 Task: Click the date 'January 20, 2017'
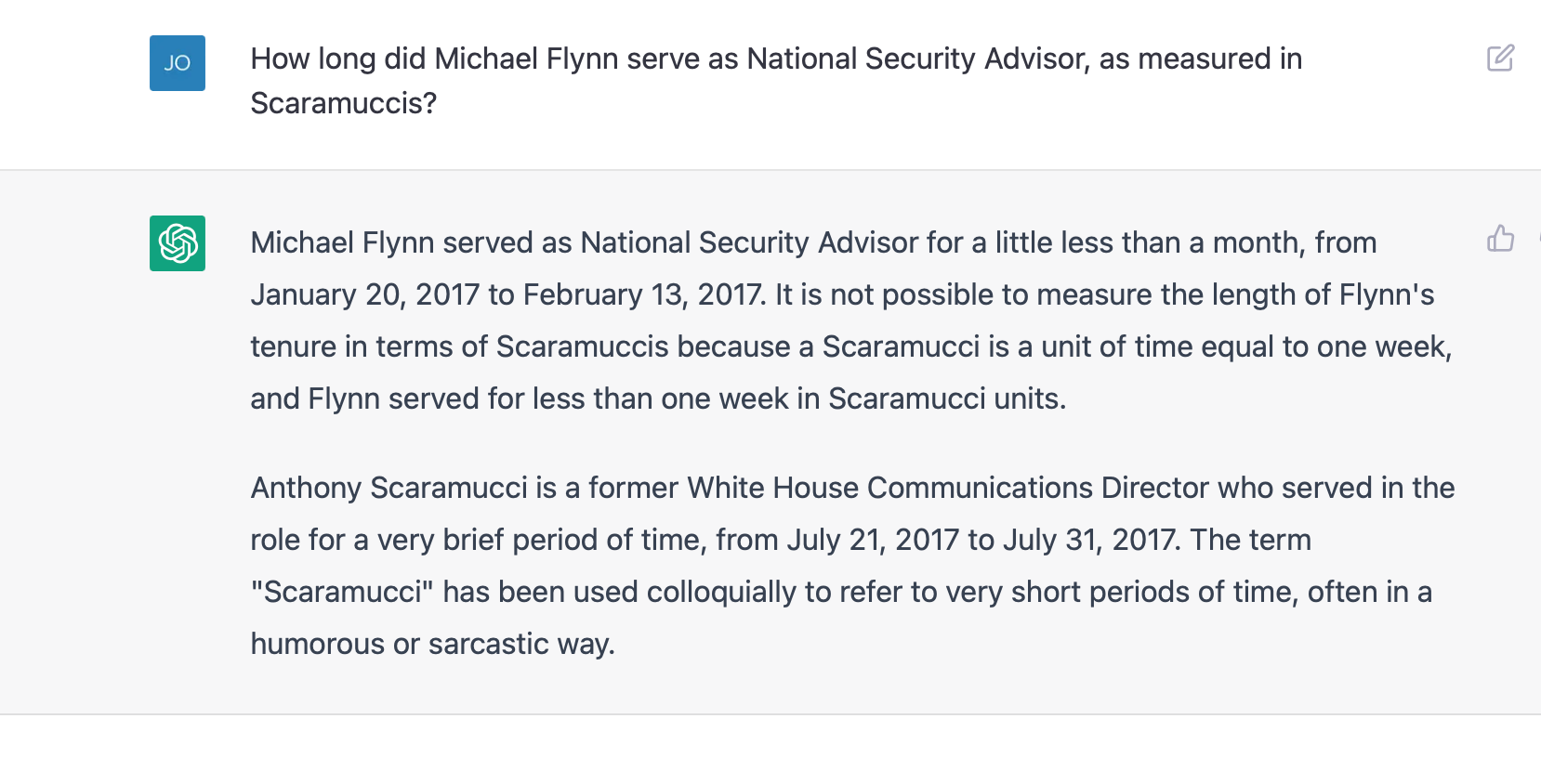coord(365,294)
